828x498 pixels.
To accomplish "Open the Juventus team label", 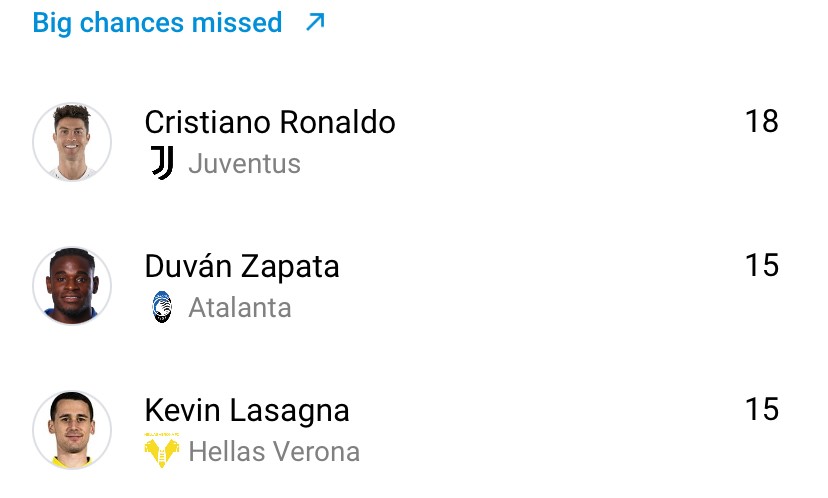I will point(244,163).
